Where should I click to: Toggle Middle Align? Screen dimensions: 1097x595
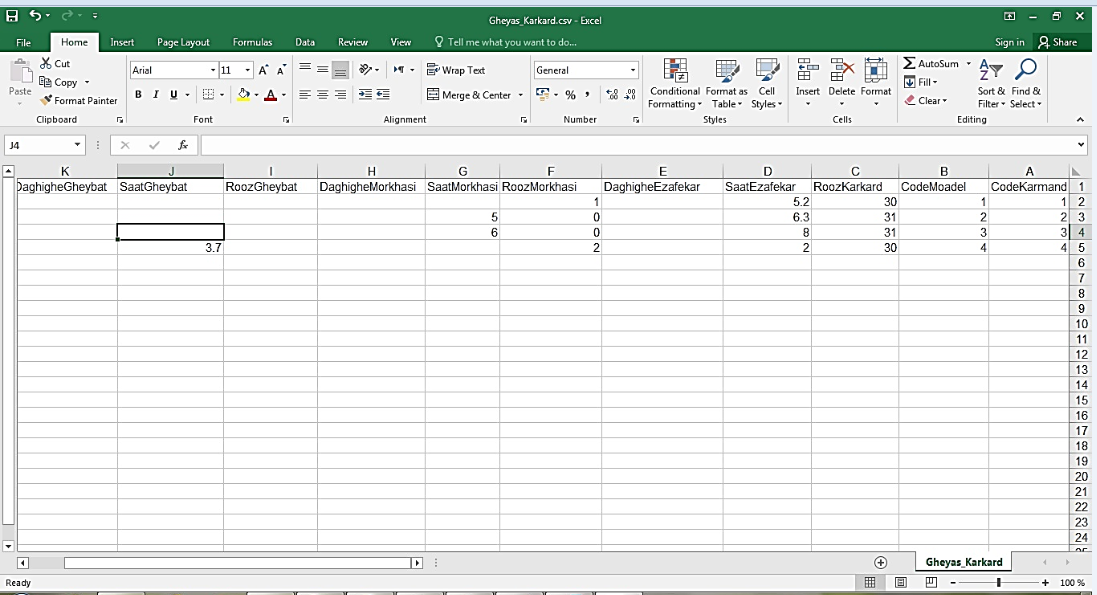(x=323, y=69)
